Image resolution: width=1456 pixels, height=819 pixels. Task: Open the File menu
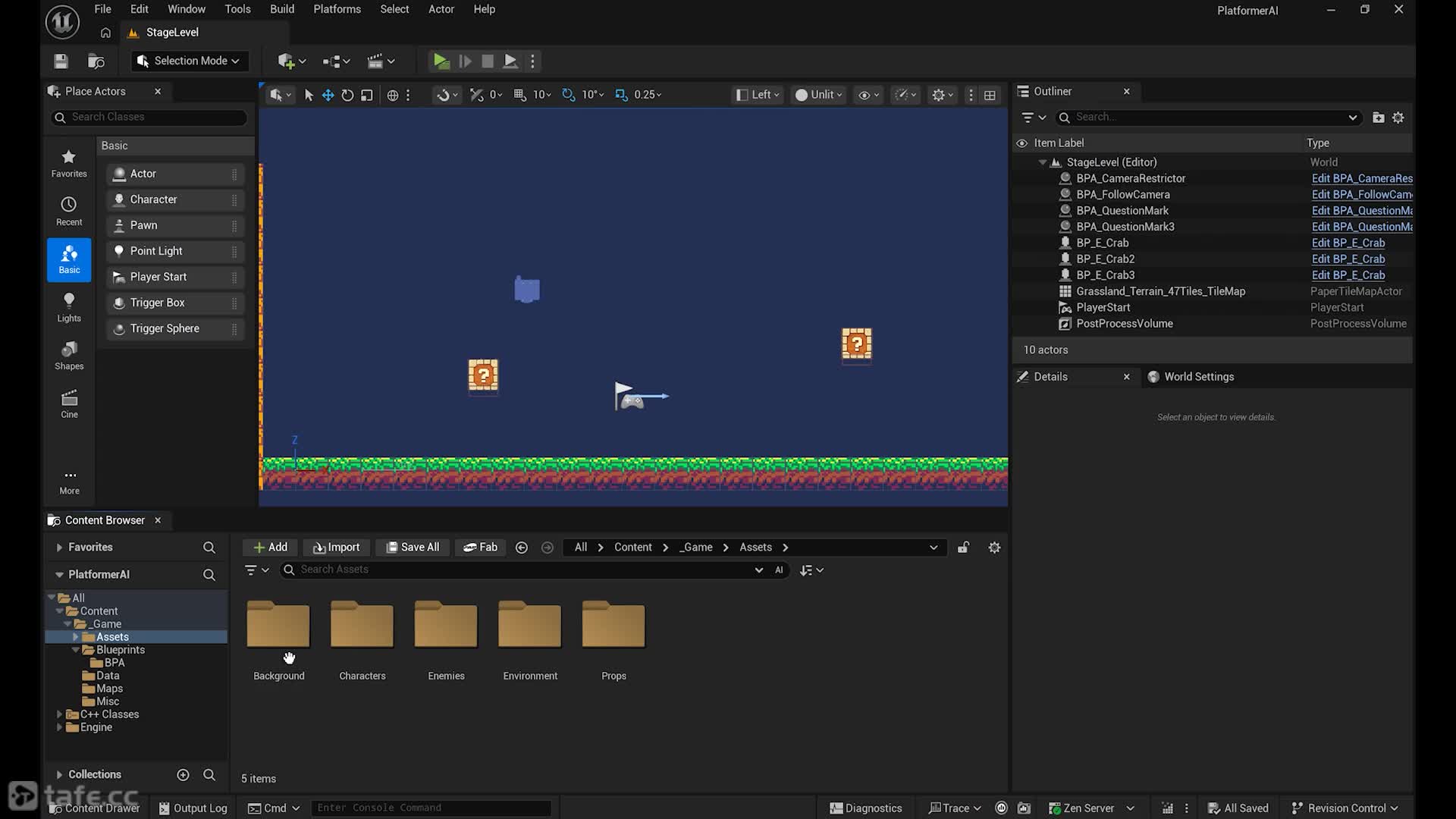102,9
